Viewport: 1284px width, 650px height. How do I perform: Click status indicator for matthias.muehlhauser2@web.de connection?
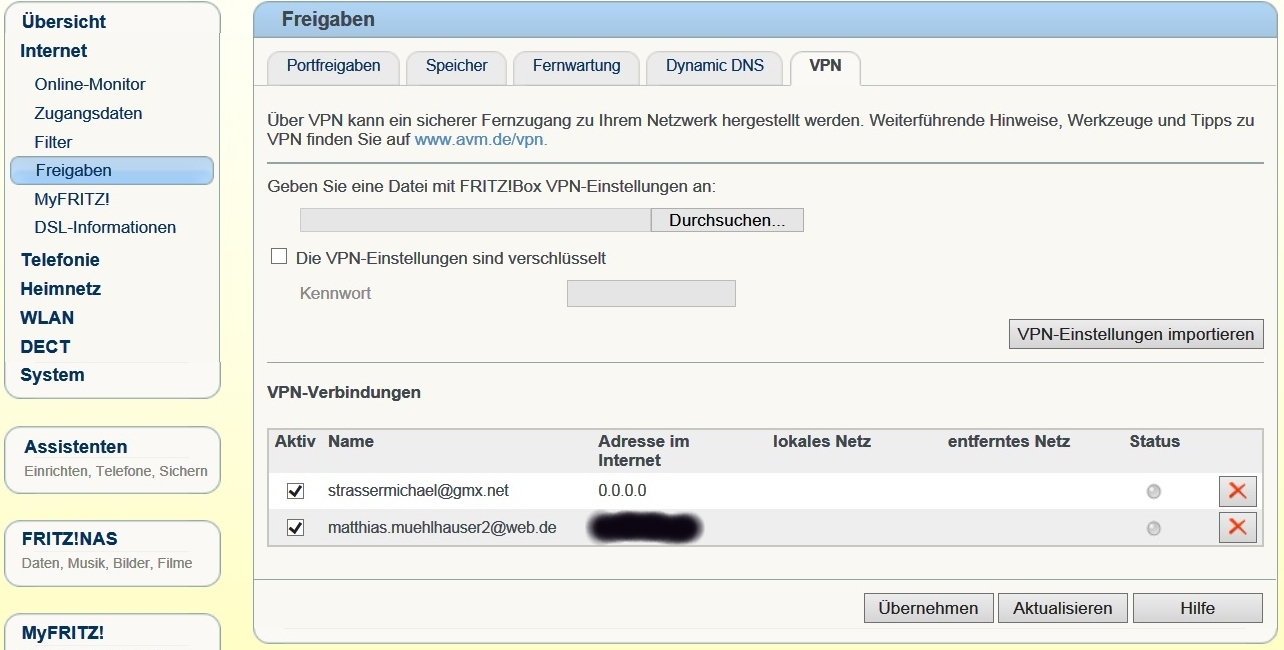1154,528
